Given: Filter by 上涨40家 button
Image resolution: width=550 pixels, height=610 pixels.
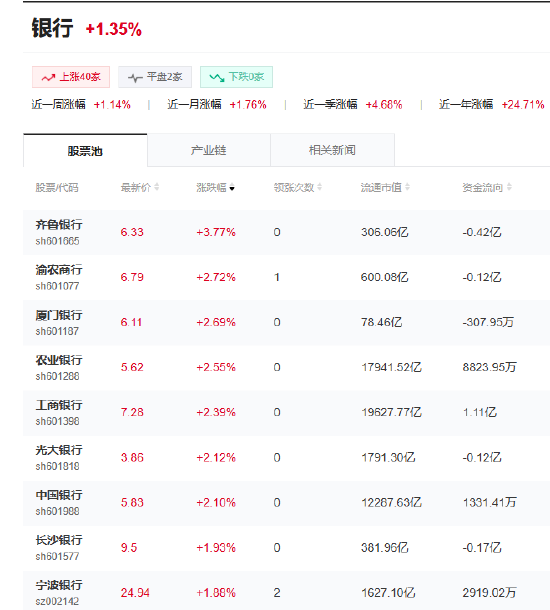Looking at the screenshot, I should 71,77.
